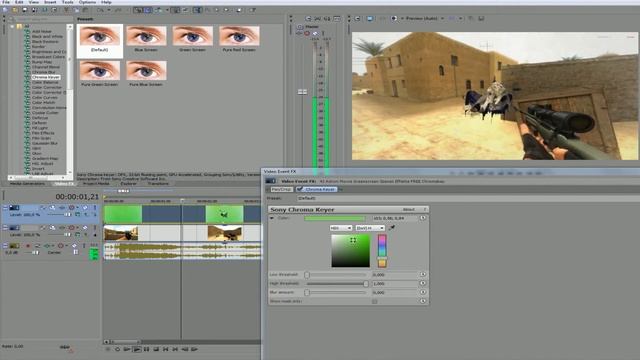This screenshot has height=360, width=640.
Task: Click the Stop button in timeline transport
Action: [156, 349]
